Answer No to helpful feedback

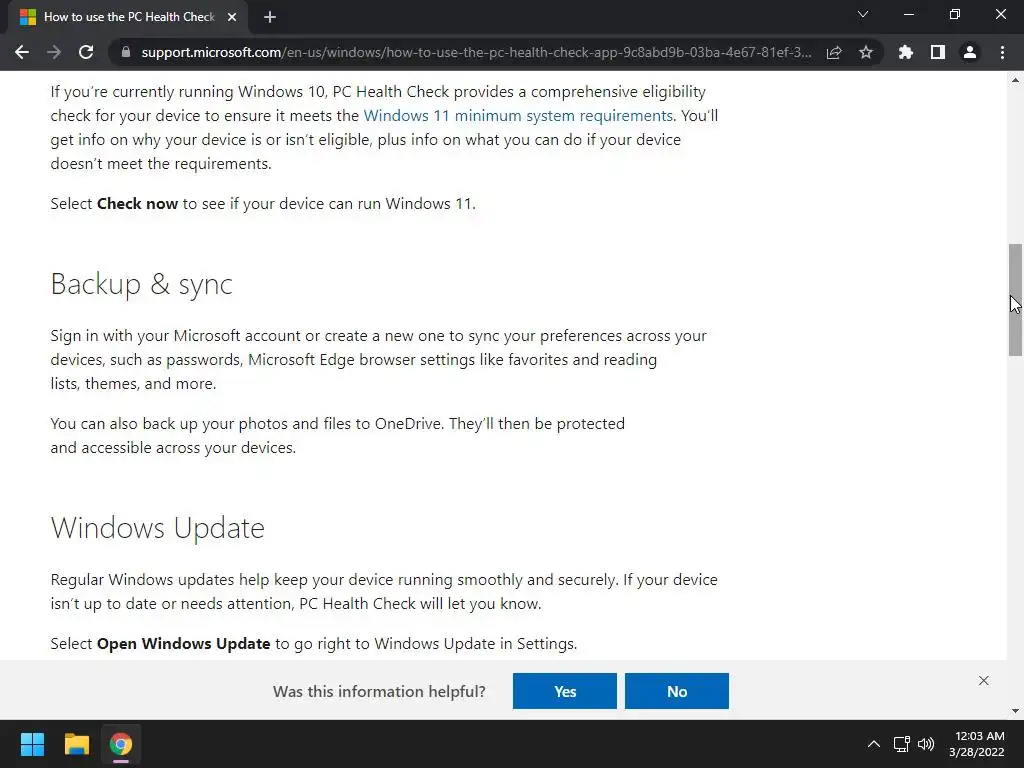[x=677, y=691]
